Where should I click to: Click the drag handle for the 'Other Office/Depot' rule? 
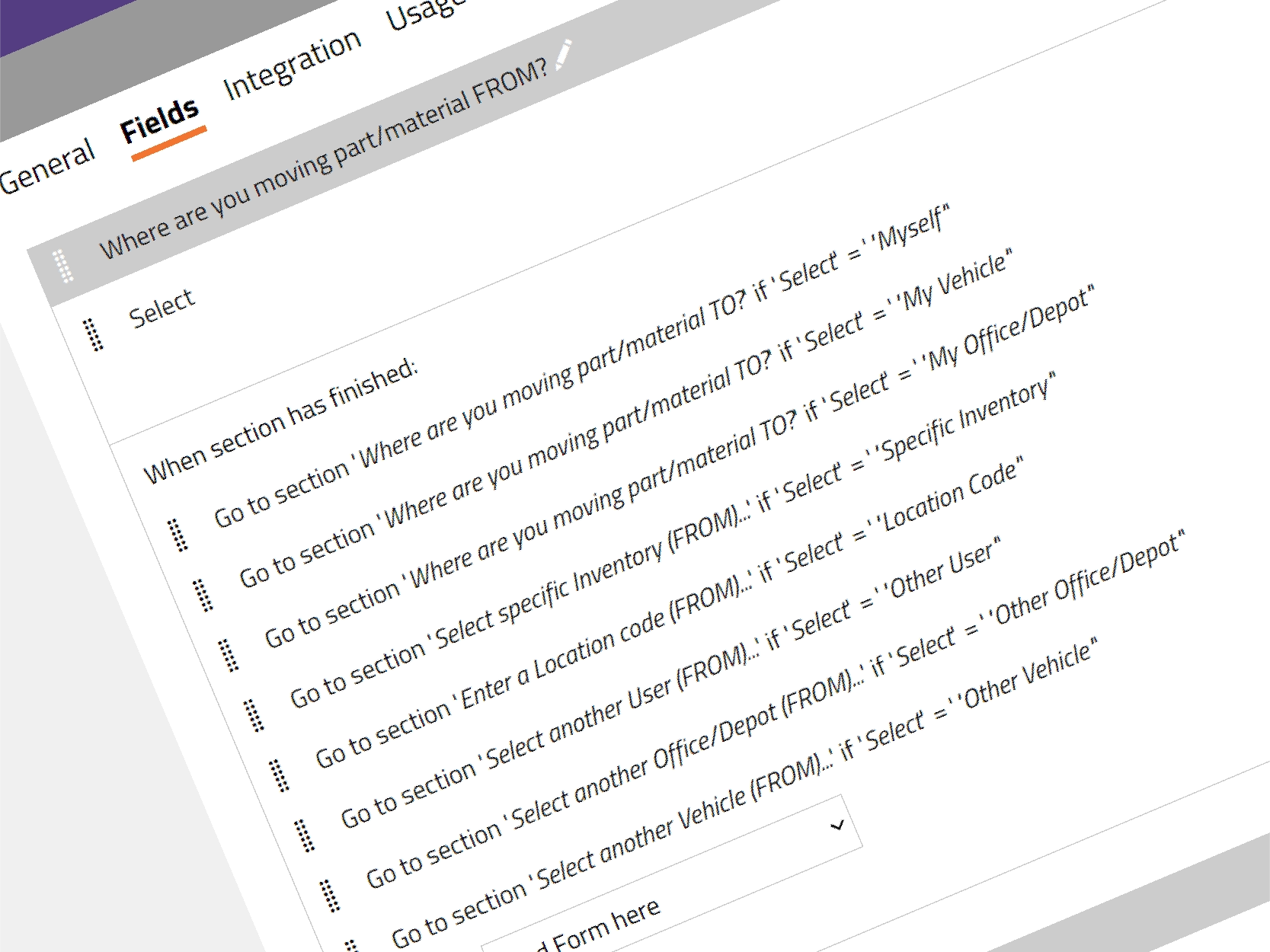pyautogui.click(x=330, y=896)
